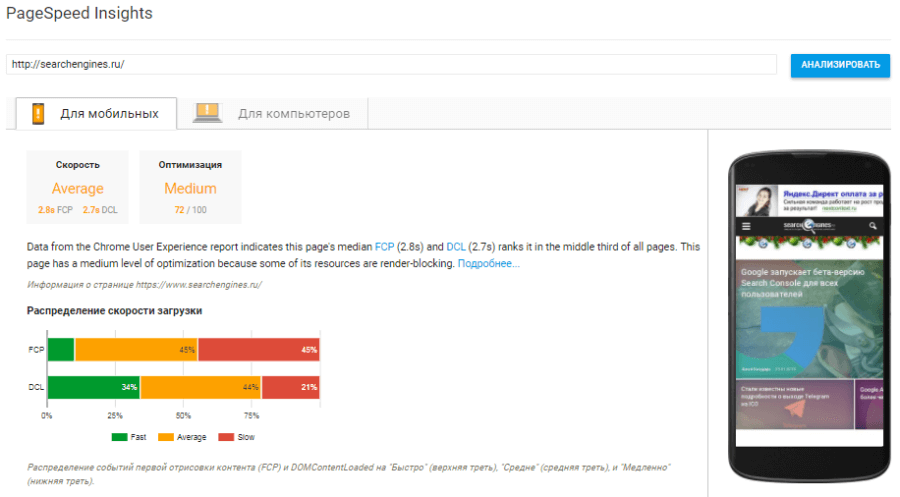Viewport: 900px width, 497px height.
Task: Switch to the Для компьютеров tab
Action: 272,114
